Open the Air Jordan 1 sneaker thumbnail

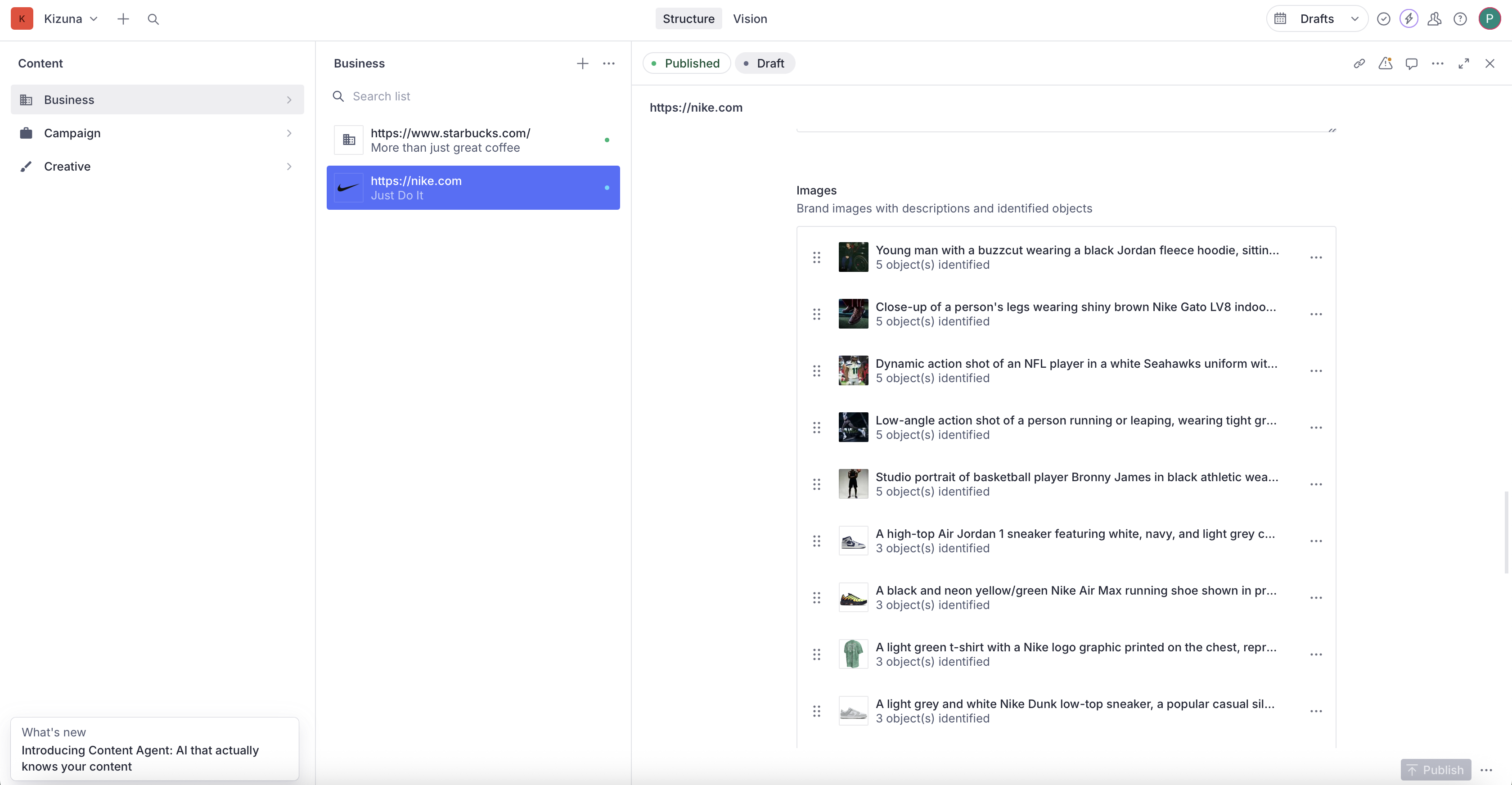click(x=853, y=541)
